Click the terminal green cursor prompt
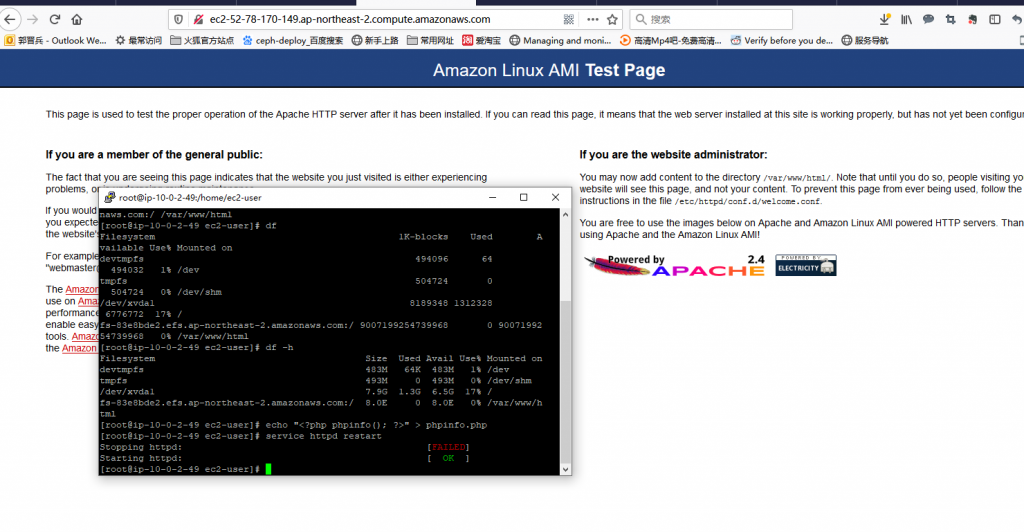 268,469
